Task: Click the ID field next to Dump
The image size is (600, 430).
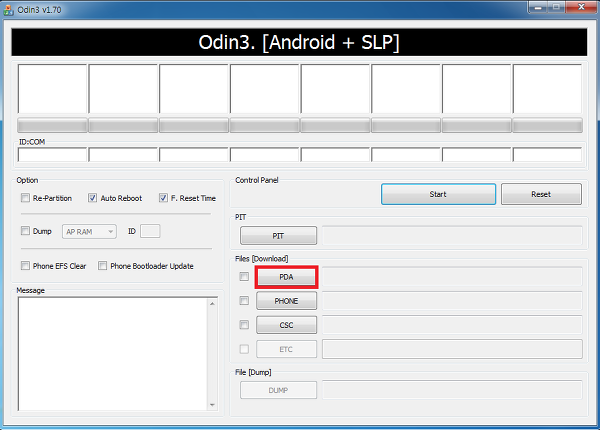Action: (x=150, y=231)
